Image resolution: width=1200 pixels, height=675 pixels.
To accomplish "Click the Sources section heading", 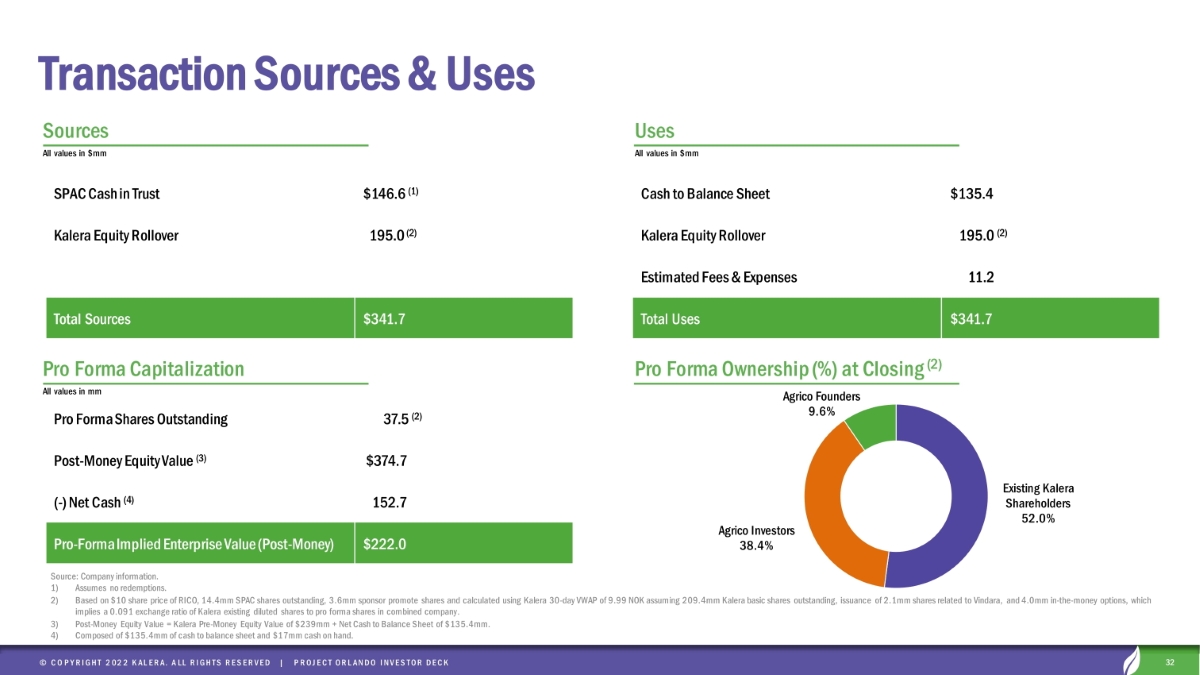I will [x=76, y=131].
